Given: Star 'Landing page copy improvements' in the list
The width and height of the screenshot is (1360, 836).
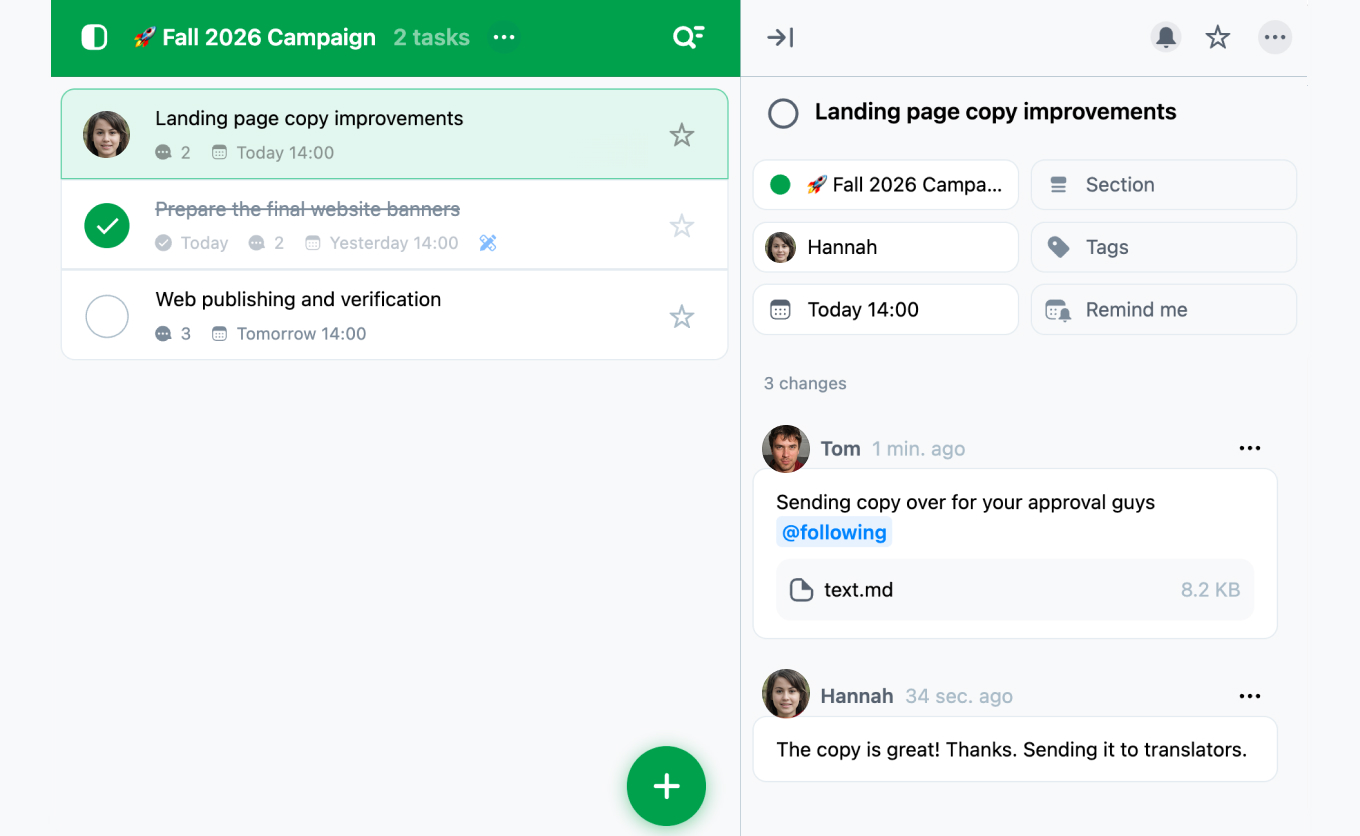Looking at the screenshot, I should (682, 135).
